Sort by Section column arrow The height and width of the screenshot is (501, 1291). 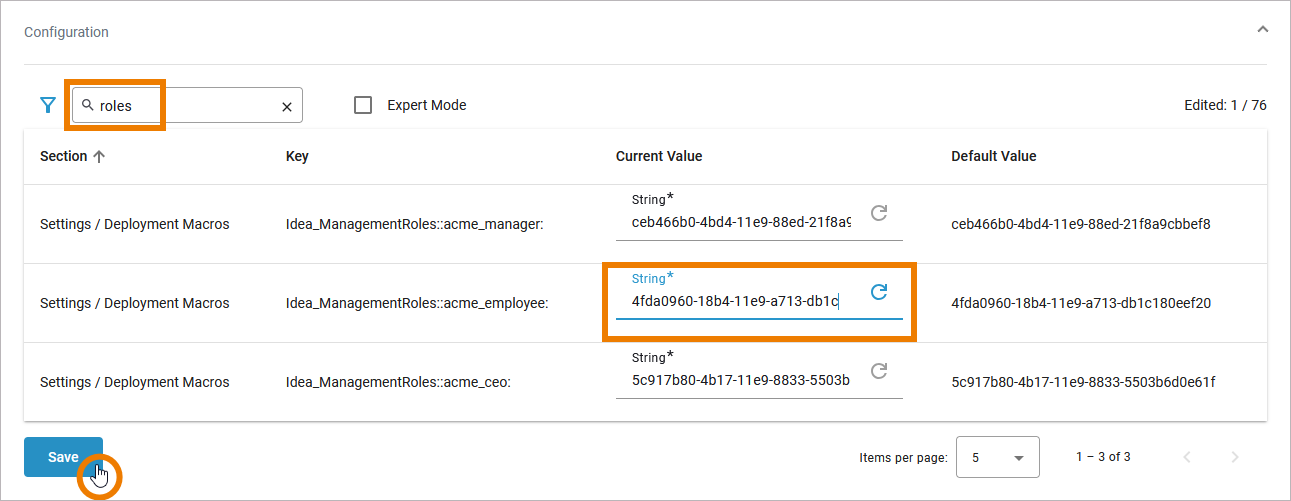pyautogui.click(x=99, y=156)
